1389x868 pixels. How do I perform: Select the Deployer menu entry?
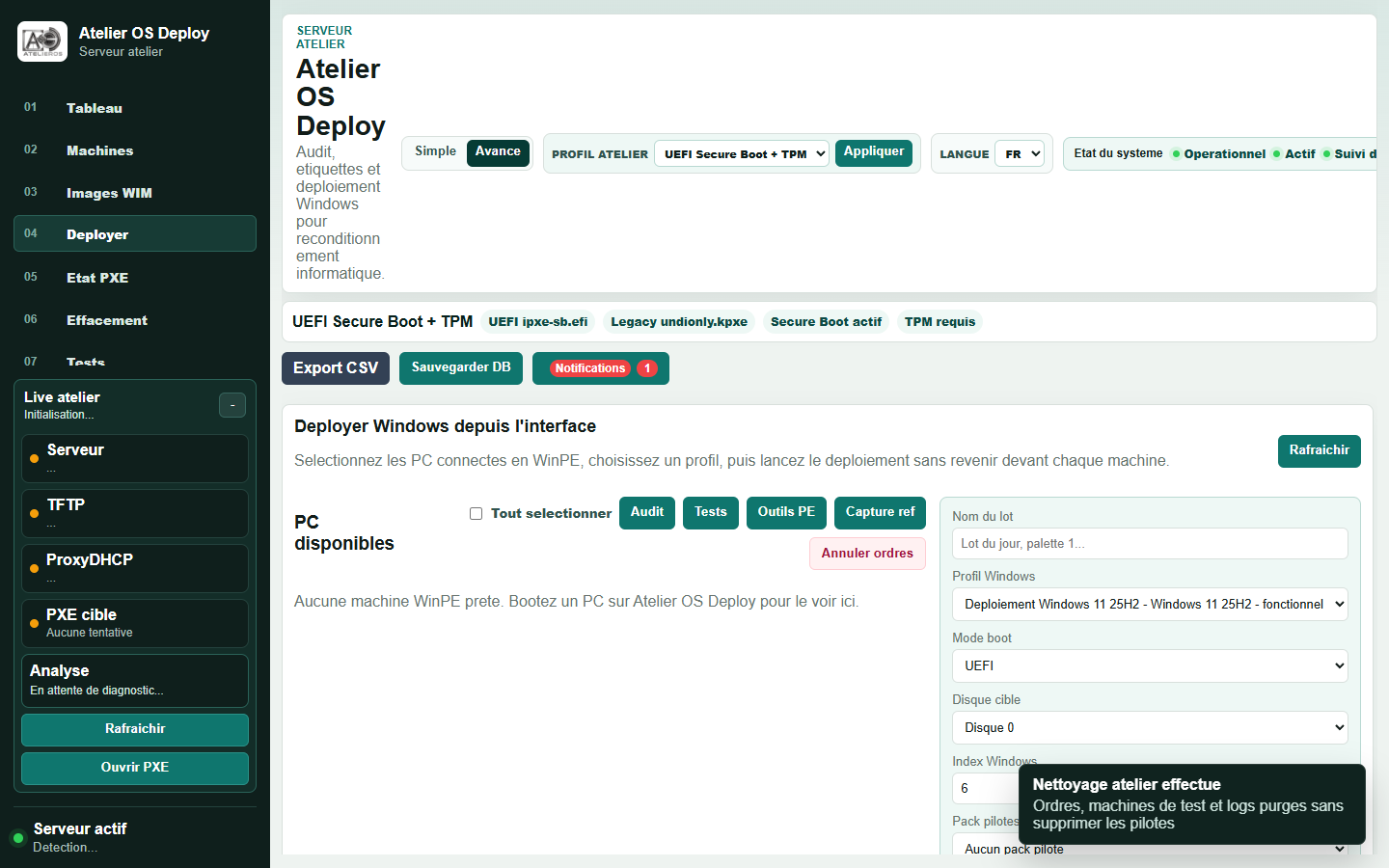click(135, 234)
